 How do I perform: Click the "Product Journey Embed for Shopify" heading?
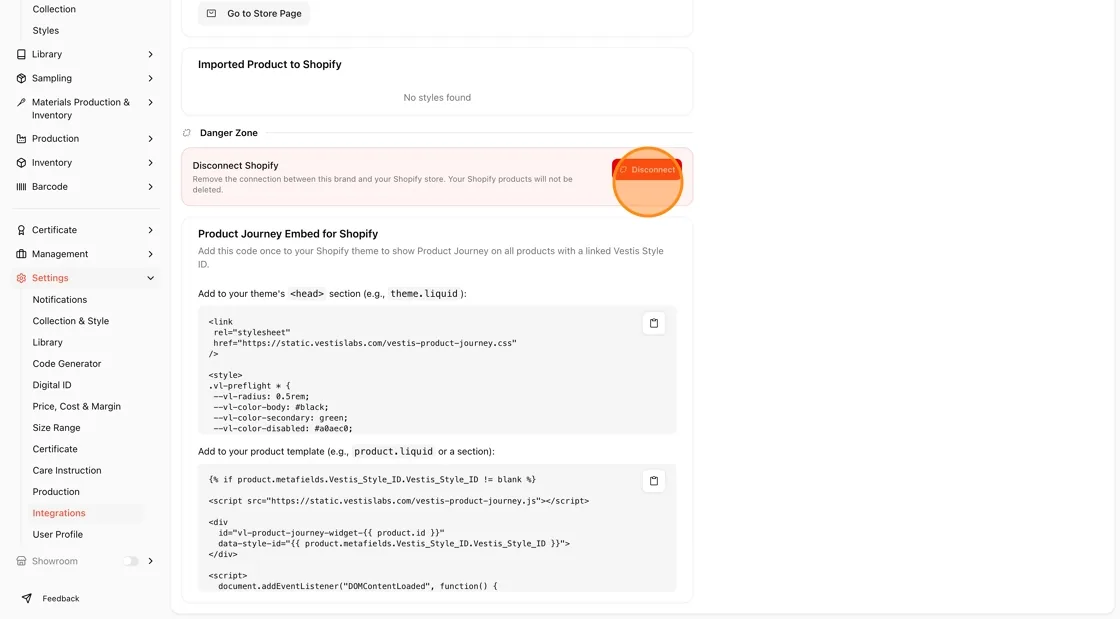(288, 234)
